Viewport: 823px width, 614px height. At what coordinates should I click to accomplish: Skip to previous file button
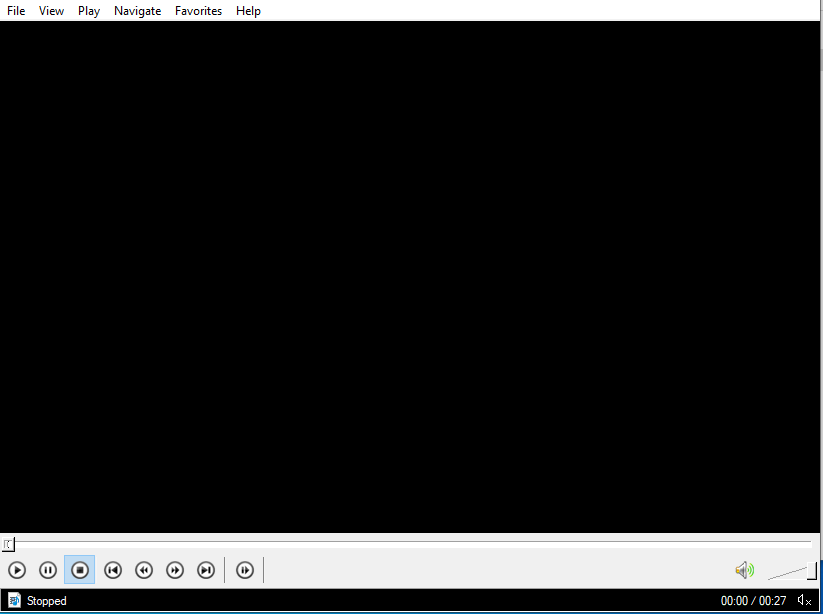(x=113, y=570)
